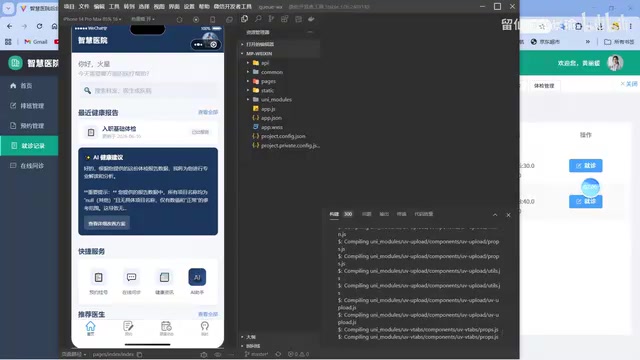Select 在线问诊 in hospital admin sidebar
This screenshot has height=360, width=640.
pyautogui.click(x=29, y=166)
